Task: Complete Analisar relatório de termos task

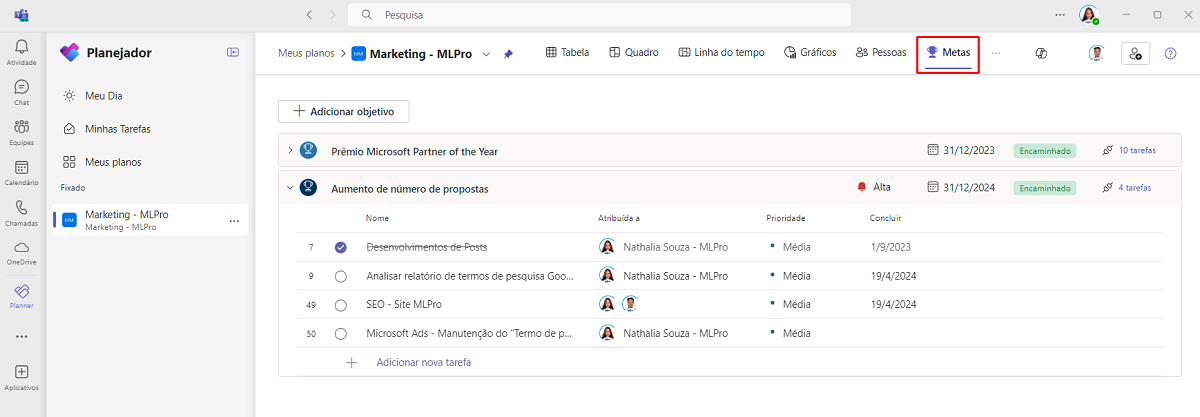Action: 340,276
